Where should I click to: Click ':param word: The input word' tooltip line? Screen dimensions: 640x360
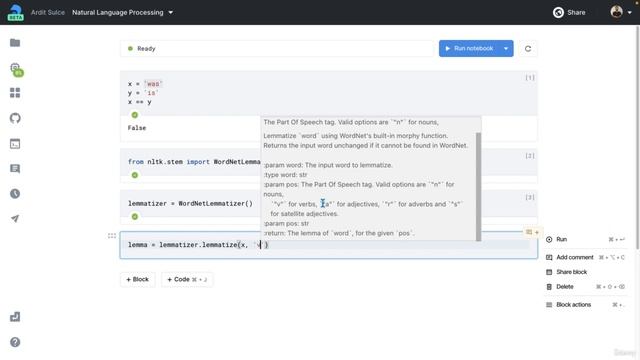pos(328,165)
